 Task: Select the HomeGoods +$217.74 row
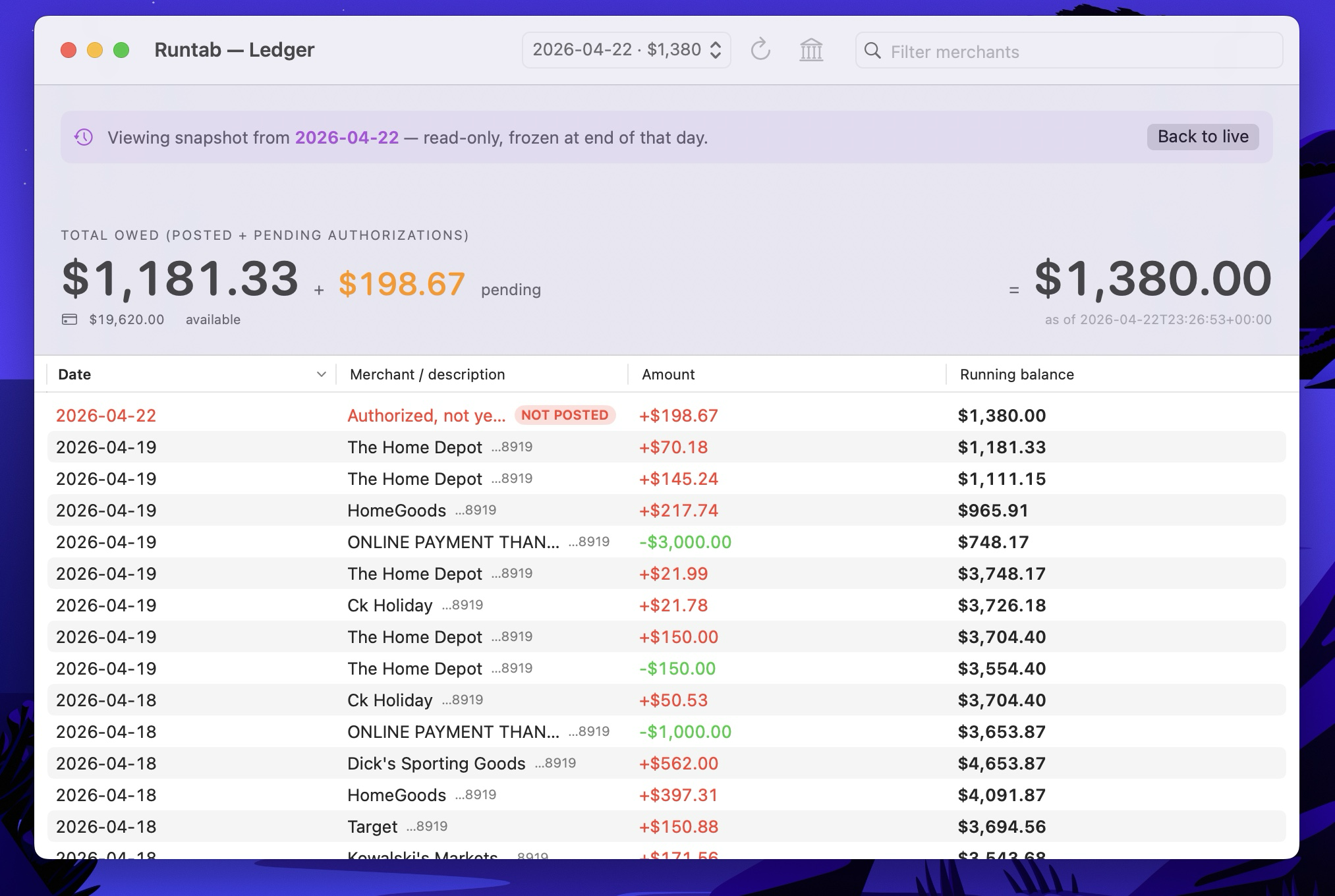pos(667,511)
